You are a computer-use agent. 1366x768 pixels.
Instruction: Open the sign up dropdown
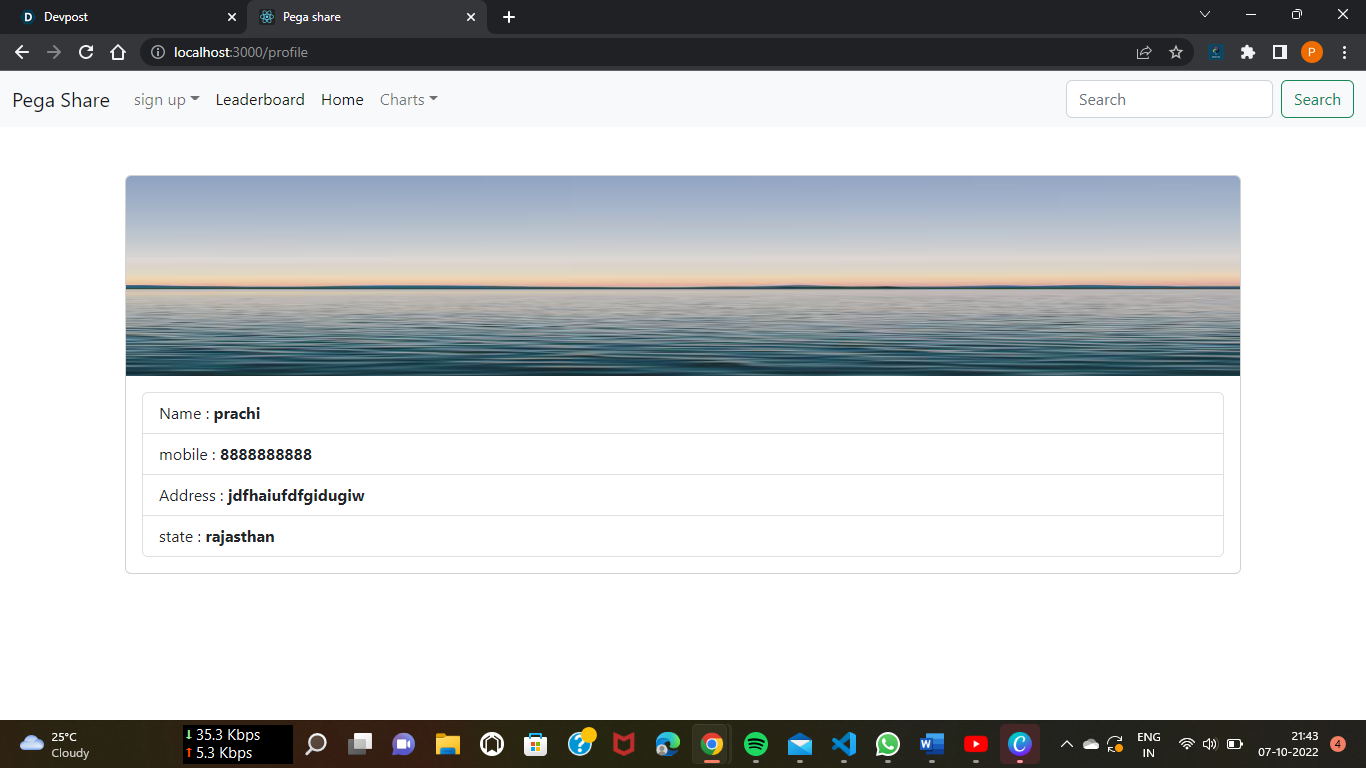pos(166,99)
